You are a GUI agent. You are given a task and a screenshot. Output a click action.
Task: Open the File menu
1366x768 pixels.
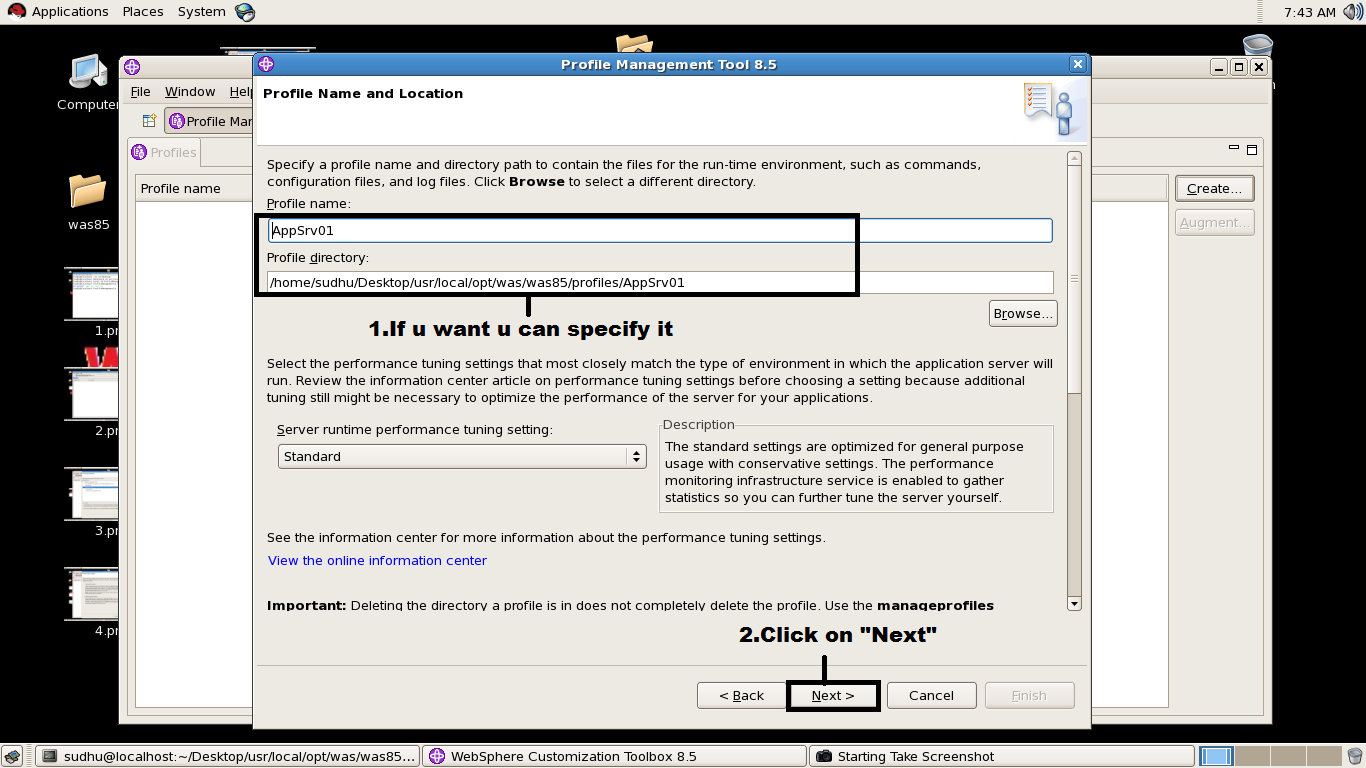click(x=140, y=91)
